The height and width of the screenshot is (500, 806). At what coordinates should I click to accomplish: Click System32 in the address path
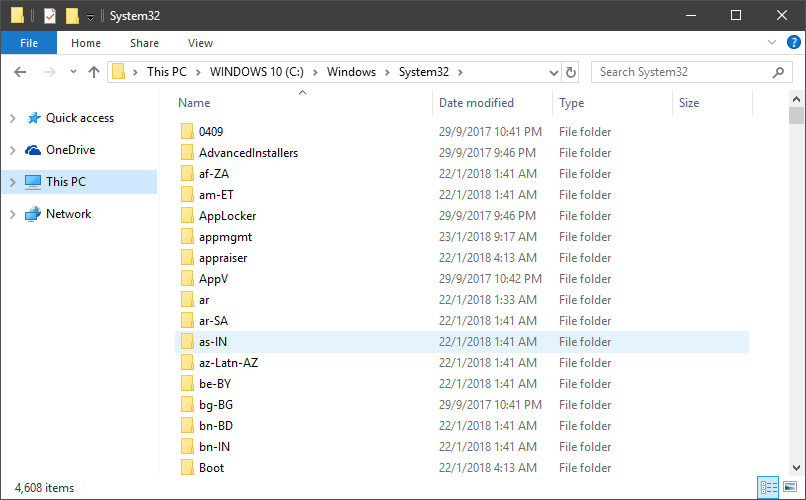pyautogui.click(x=424, y=72)
